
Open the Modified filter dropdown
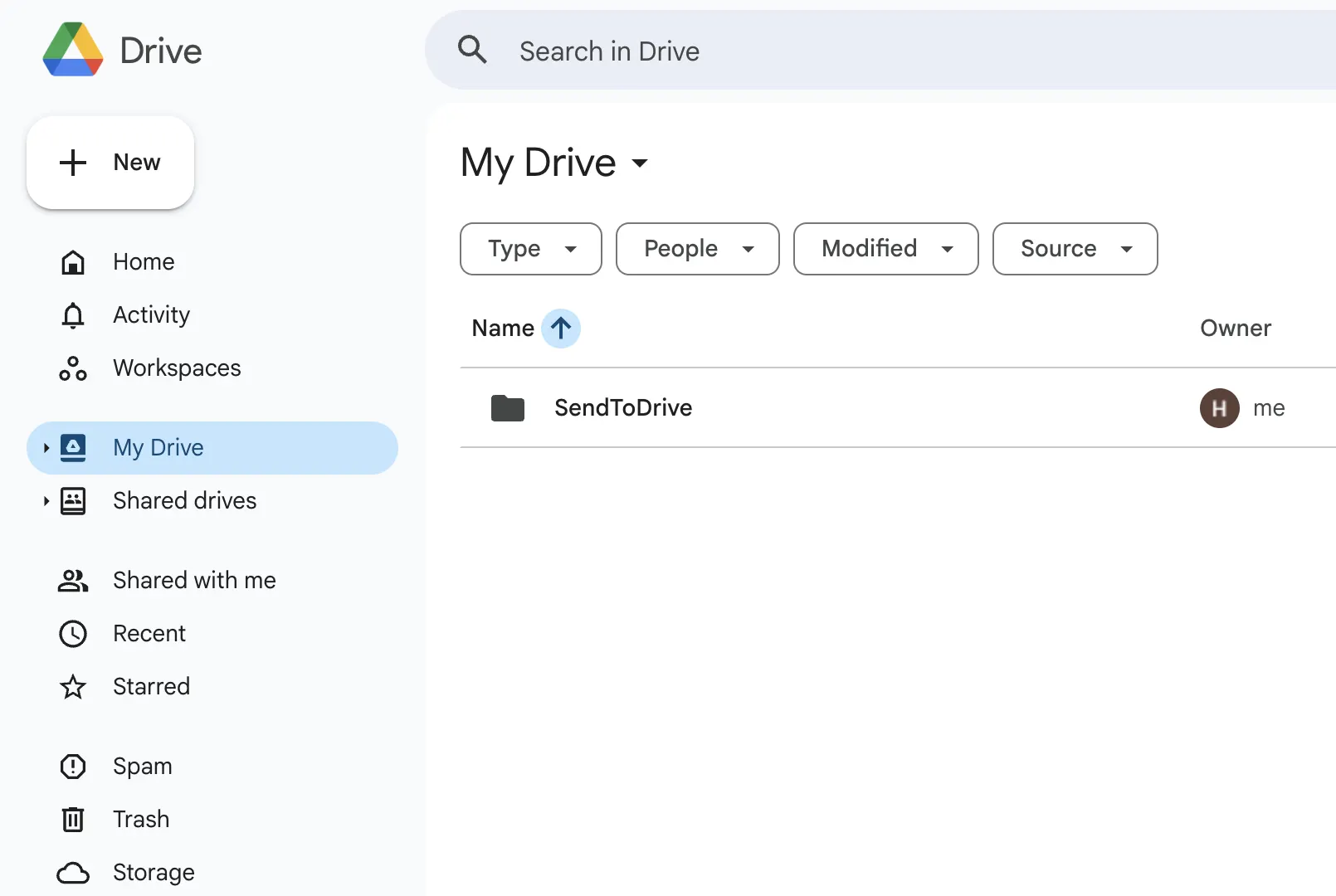(885, 249)
